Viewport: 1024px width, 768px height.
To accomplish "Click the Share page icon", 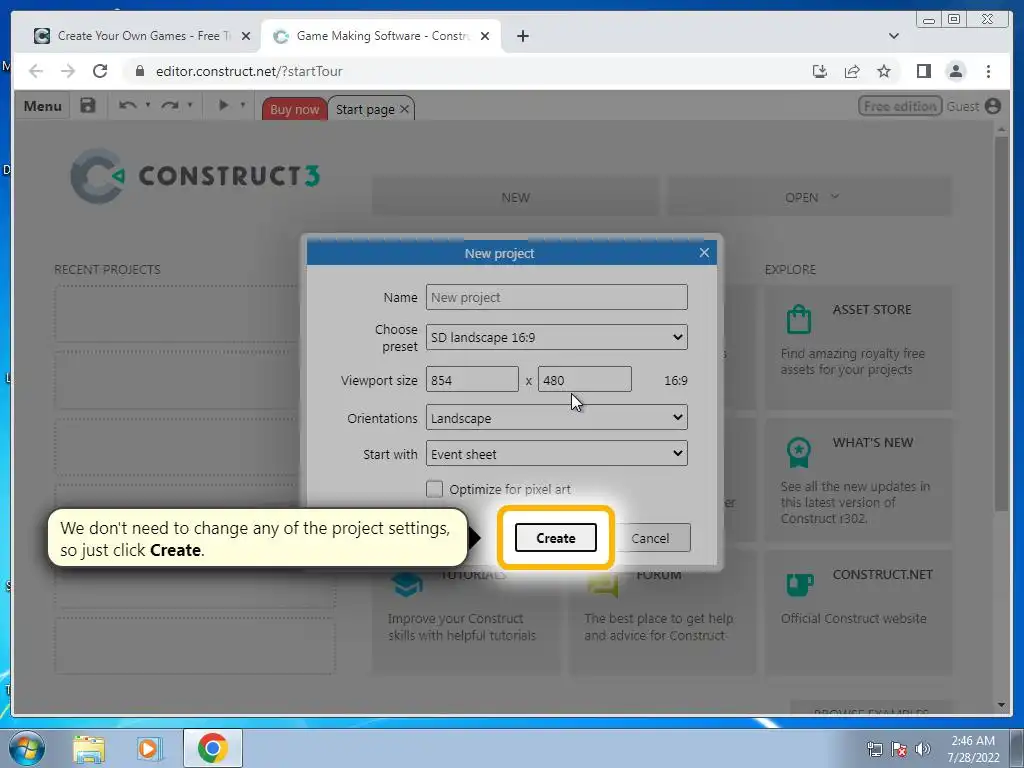I will 852,71.
